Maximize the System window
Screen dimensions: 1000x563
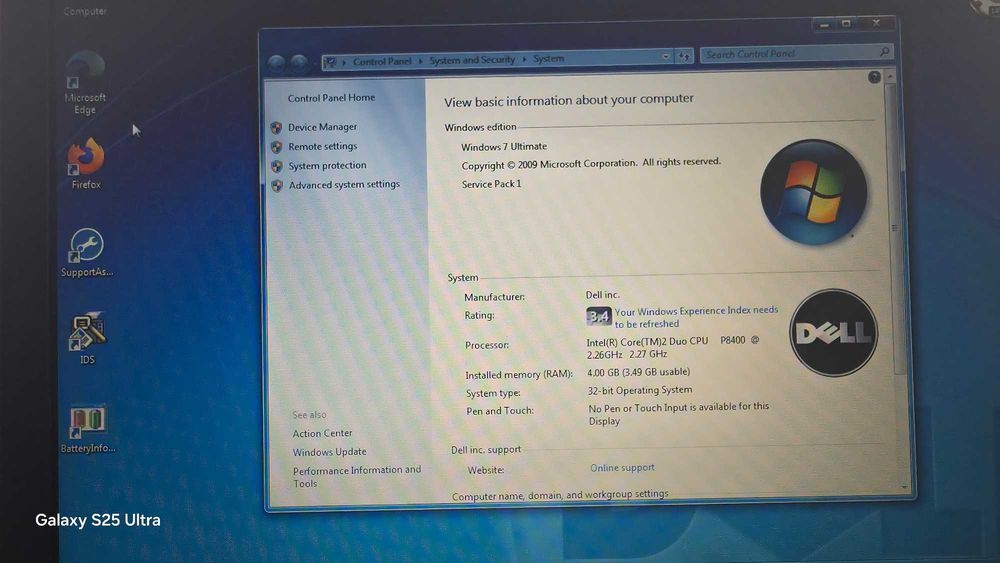click(x=846, y=24)
